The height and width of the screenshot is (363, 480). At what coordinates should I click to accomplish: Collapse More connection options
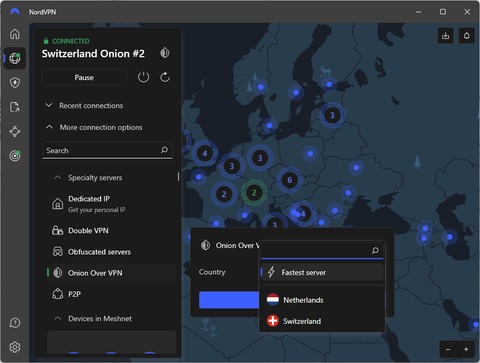point(94,127)
